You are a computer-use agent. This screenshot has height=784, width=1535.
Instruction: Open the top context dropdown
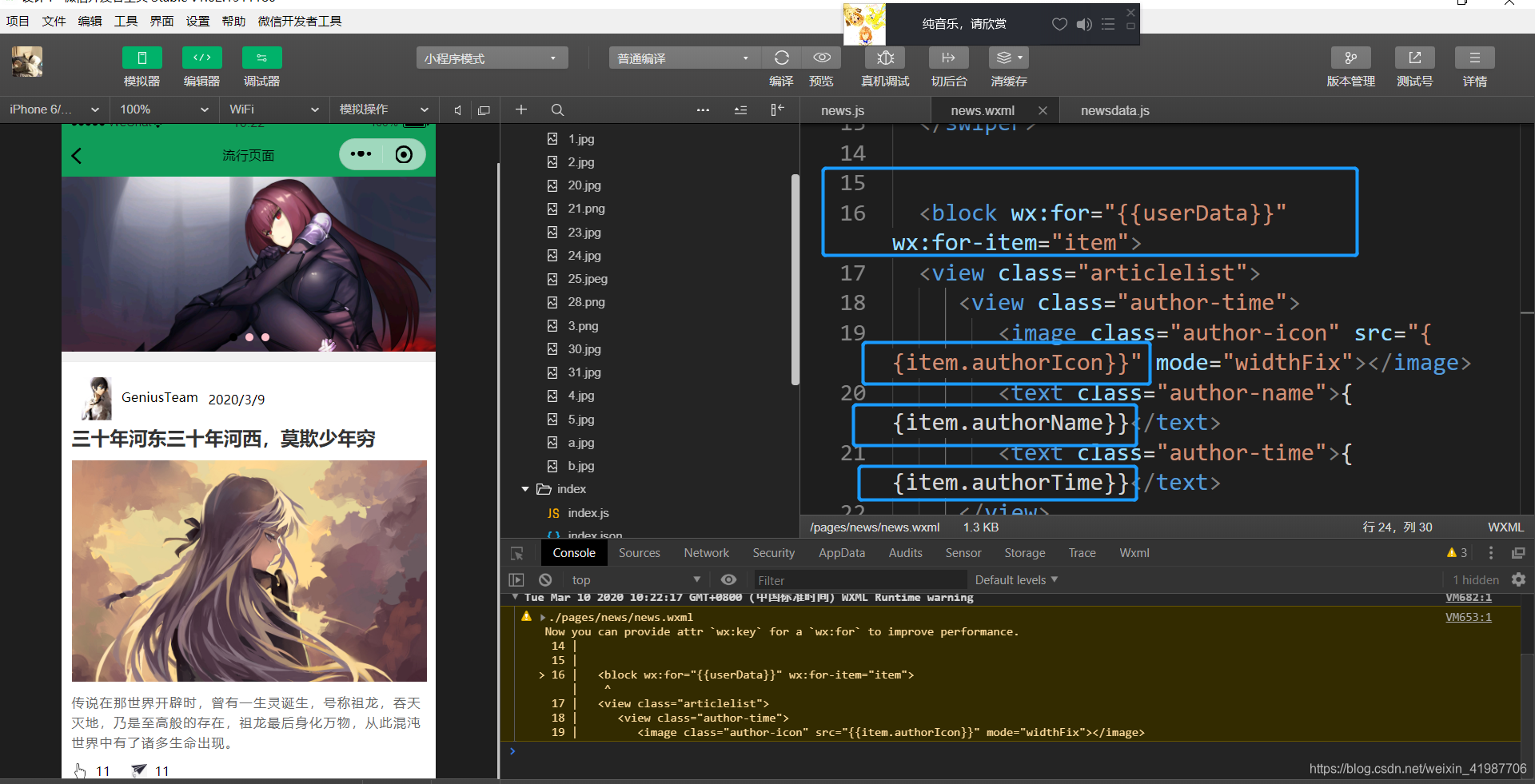coord(636,580)
